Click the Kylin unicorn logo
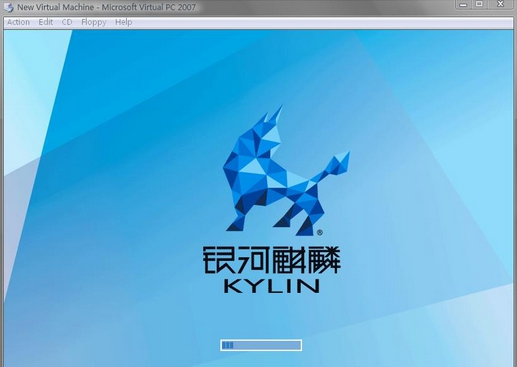Viewport: 517px width, 367px height. pyautogui.click(x=286, y=170)
